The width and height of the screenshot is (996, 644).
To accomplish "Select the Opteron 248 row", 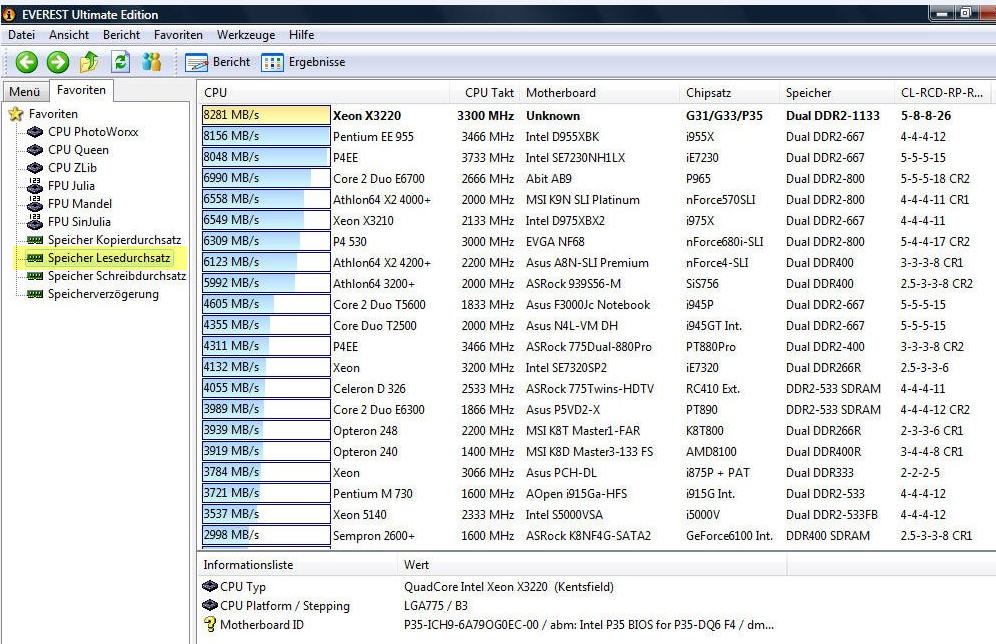I will pos(597,430).
